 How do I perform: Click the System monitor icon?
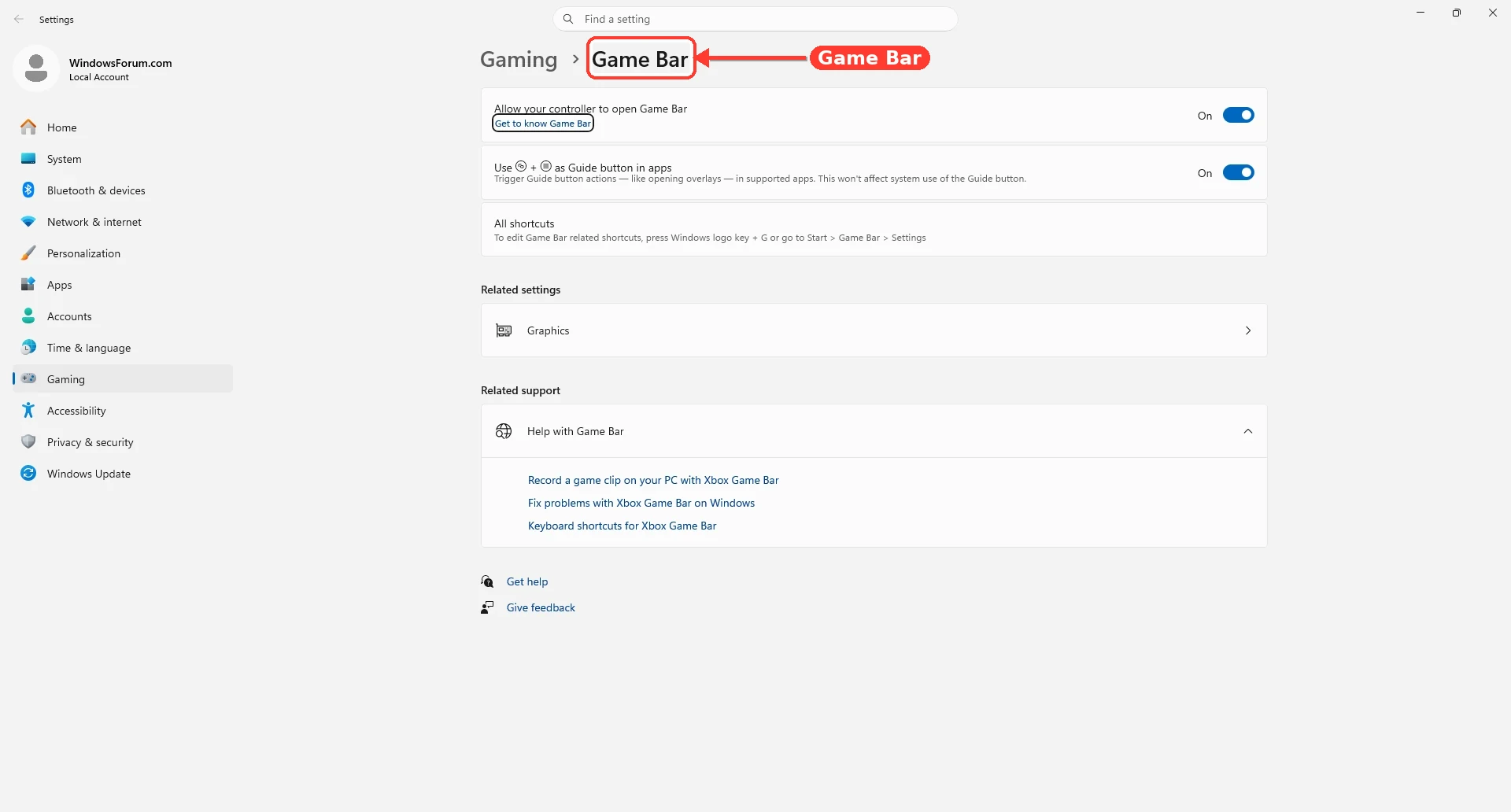coord(28,158)
